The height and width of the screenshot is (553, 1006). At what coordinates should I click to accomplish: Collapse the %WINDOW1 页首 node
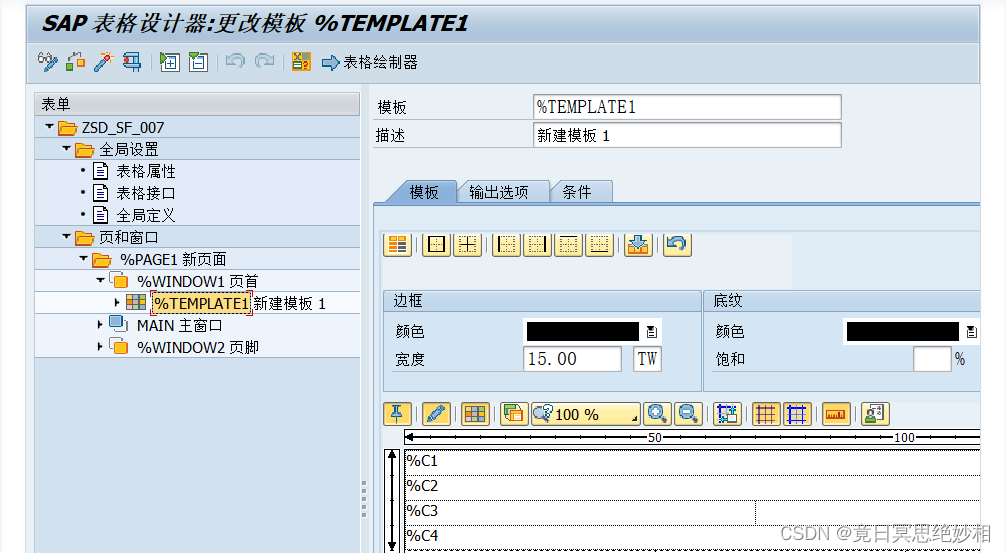click(x=100, y=280)
